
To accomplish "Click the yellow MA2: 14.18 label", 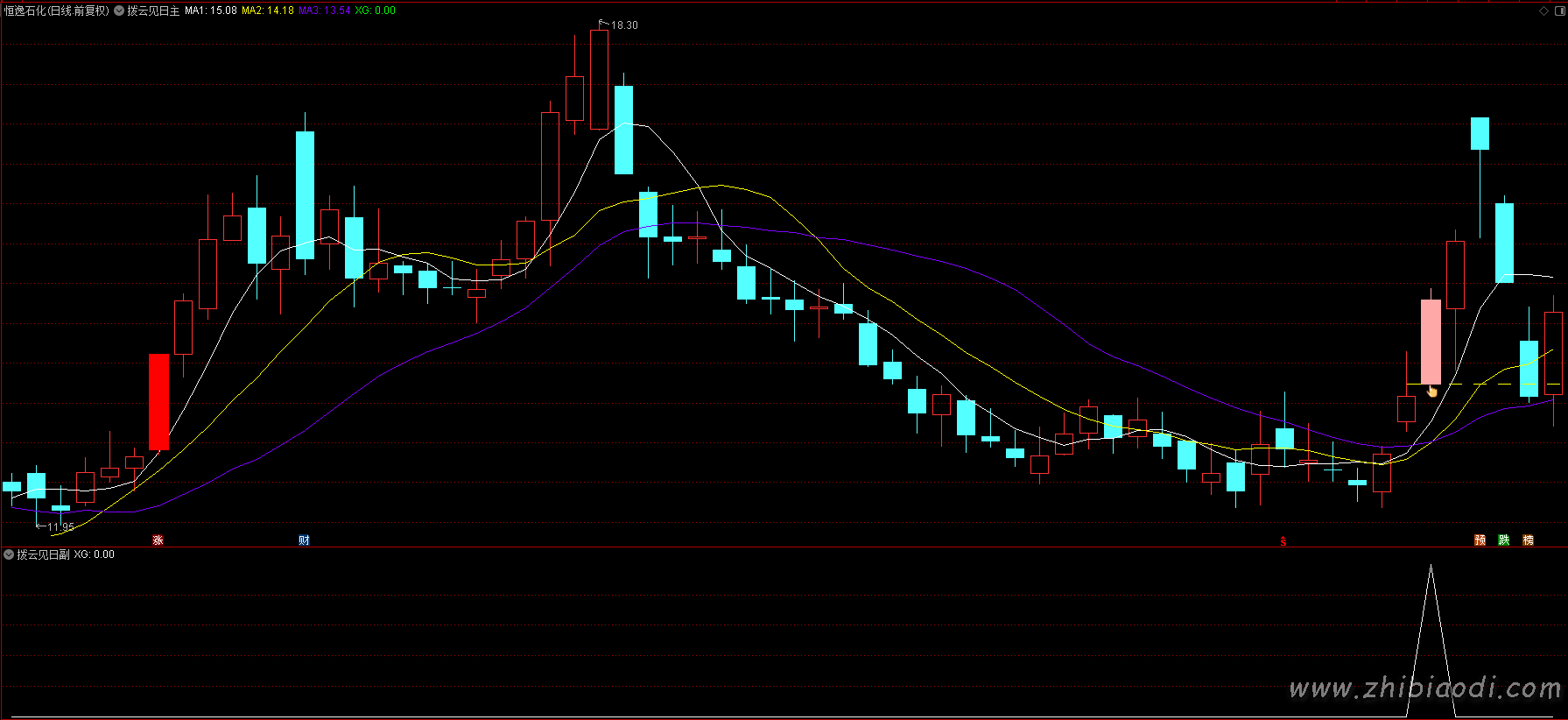I will click(x=268, y=11).
